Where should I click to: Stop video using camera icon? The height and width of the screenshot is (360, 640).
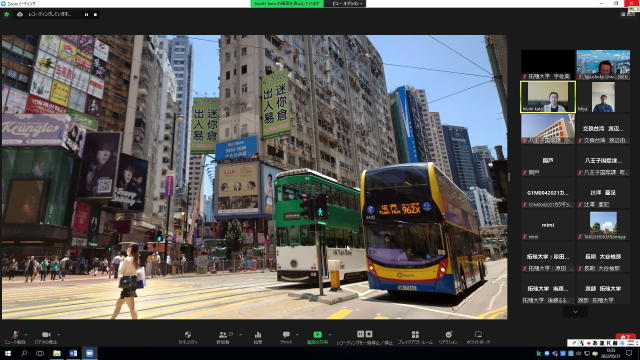coord(46,336)
